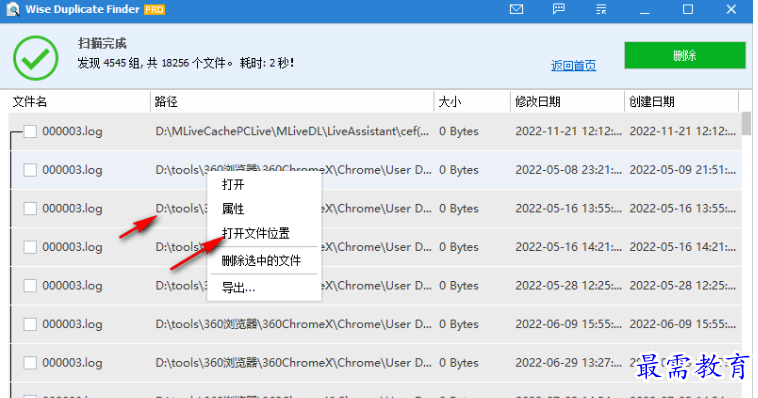Check the file modified 2022-05-16 13:55
758x398 pixels.
click(x=30, y=208)
